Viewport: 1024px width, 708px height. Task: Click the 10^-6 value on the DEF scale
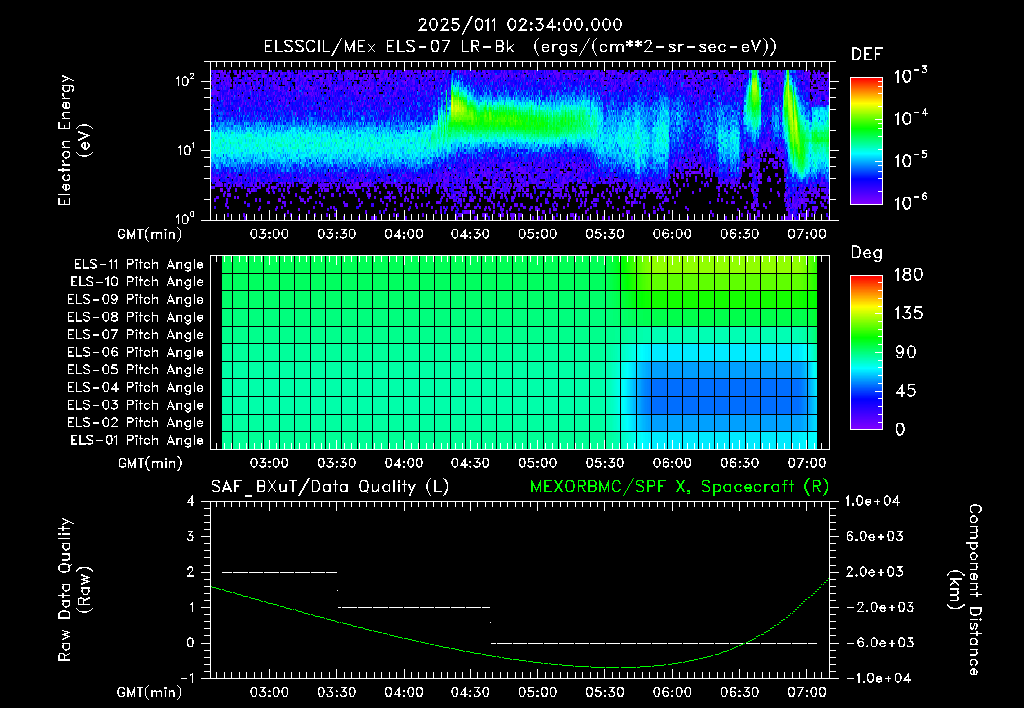(910, 202)
